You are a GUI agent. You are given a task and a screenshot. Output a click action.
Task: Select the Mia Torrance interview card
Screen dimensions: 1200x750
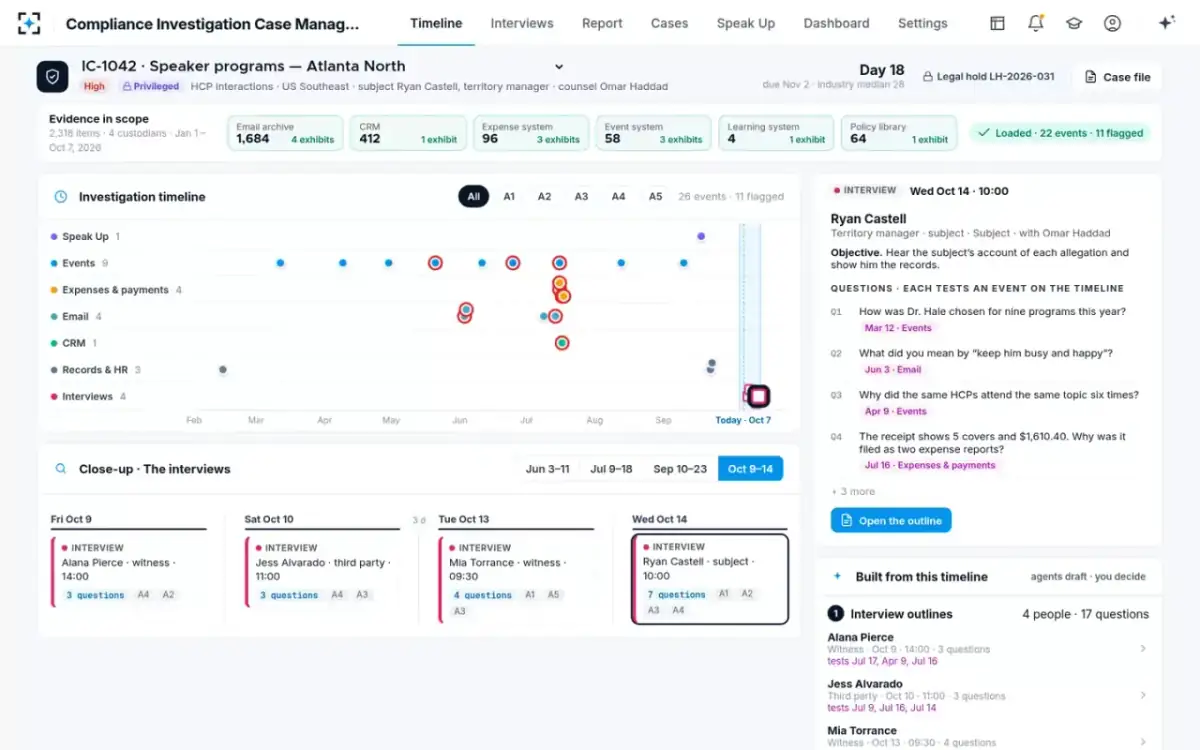516,578
